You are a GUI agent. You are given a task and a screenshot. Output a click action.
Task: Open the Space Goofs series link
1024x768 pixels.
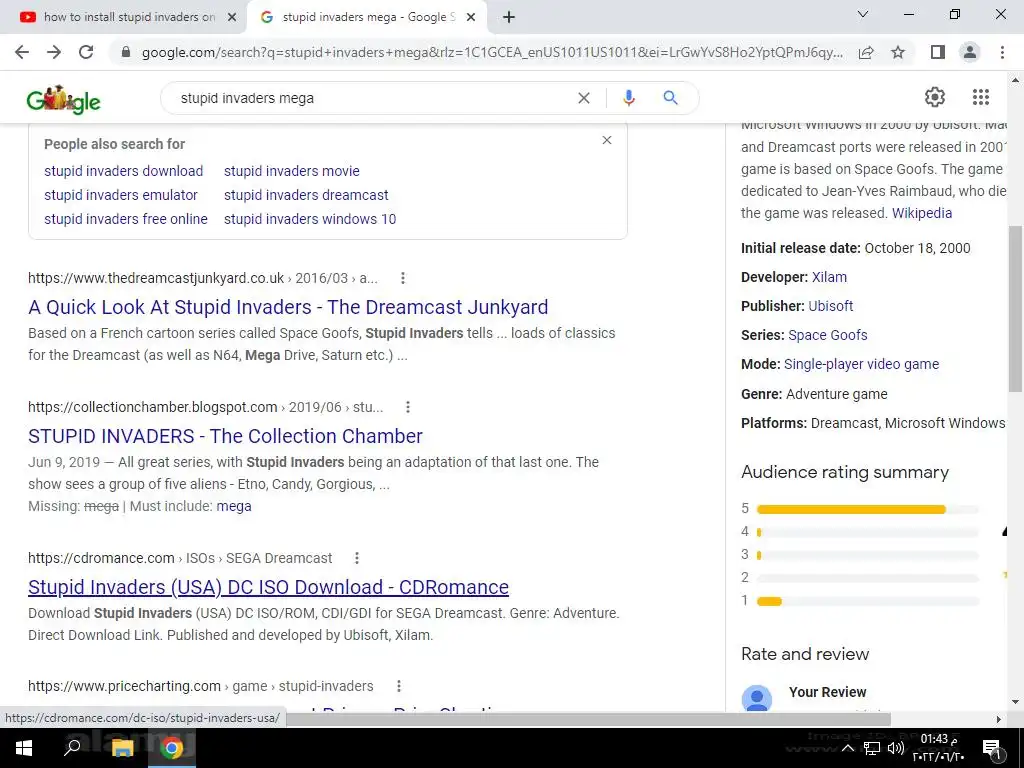(827, 335)
